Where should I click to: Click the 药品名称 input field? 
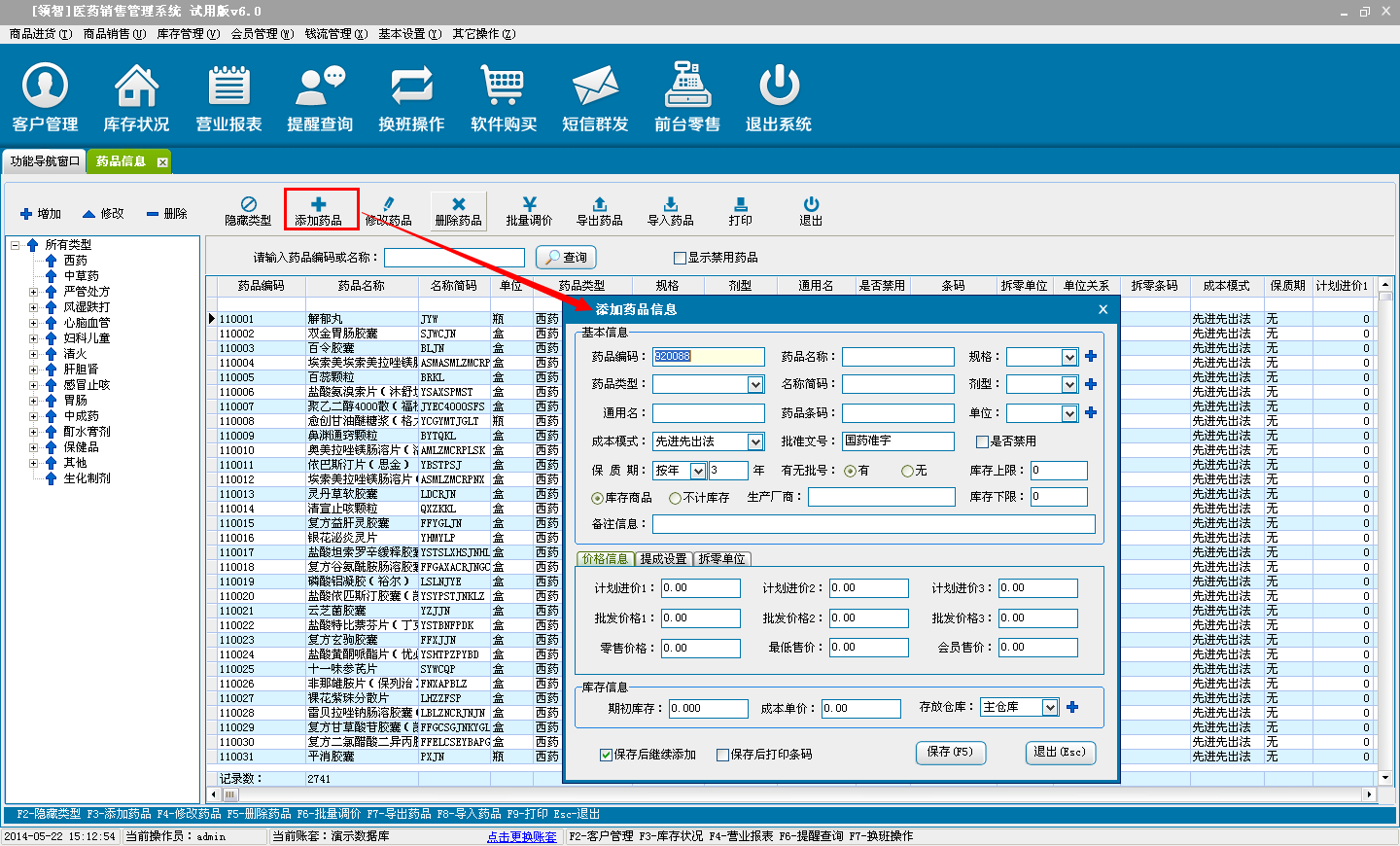(897, 357)
